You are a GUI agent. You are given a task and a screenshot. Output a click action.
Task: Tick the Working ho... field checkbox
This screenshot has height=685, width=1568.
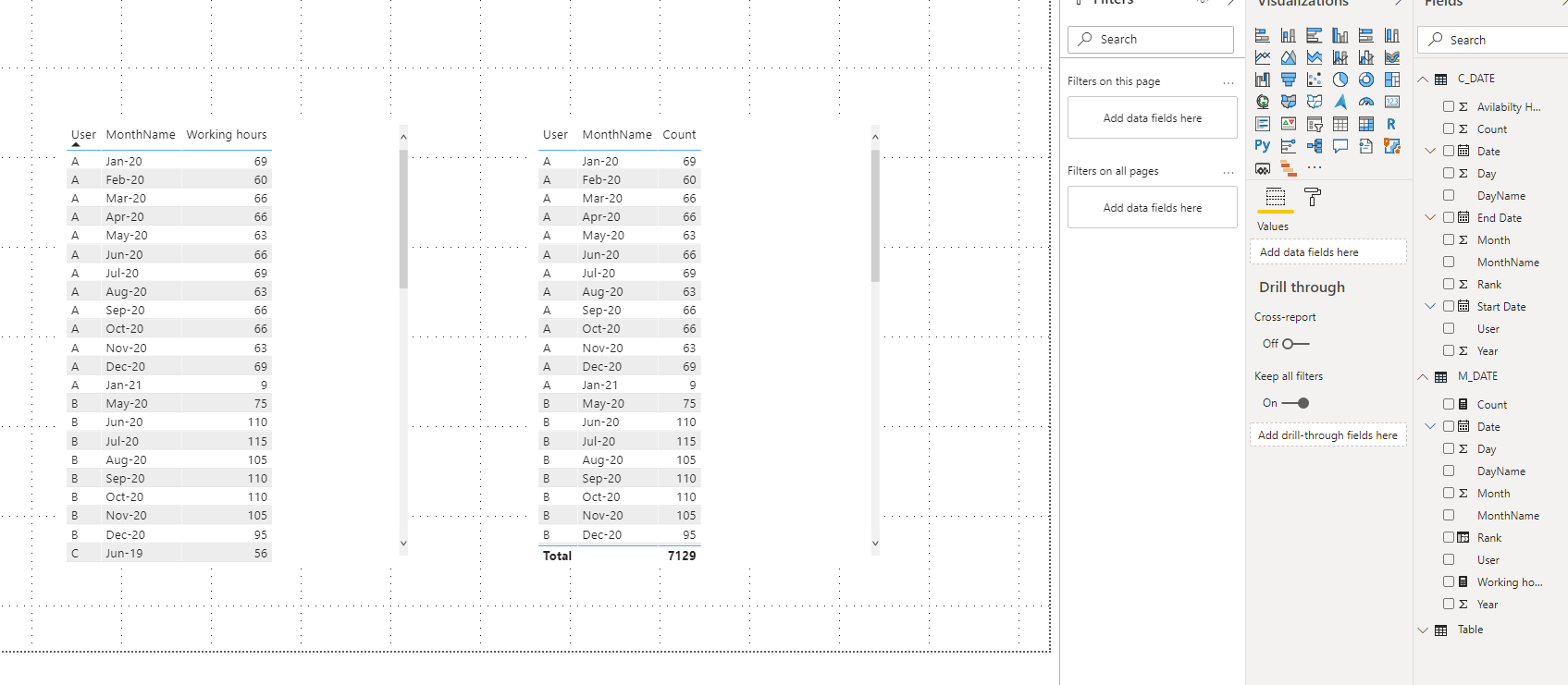point(1449,581)
